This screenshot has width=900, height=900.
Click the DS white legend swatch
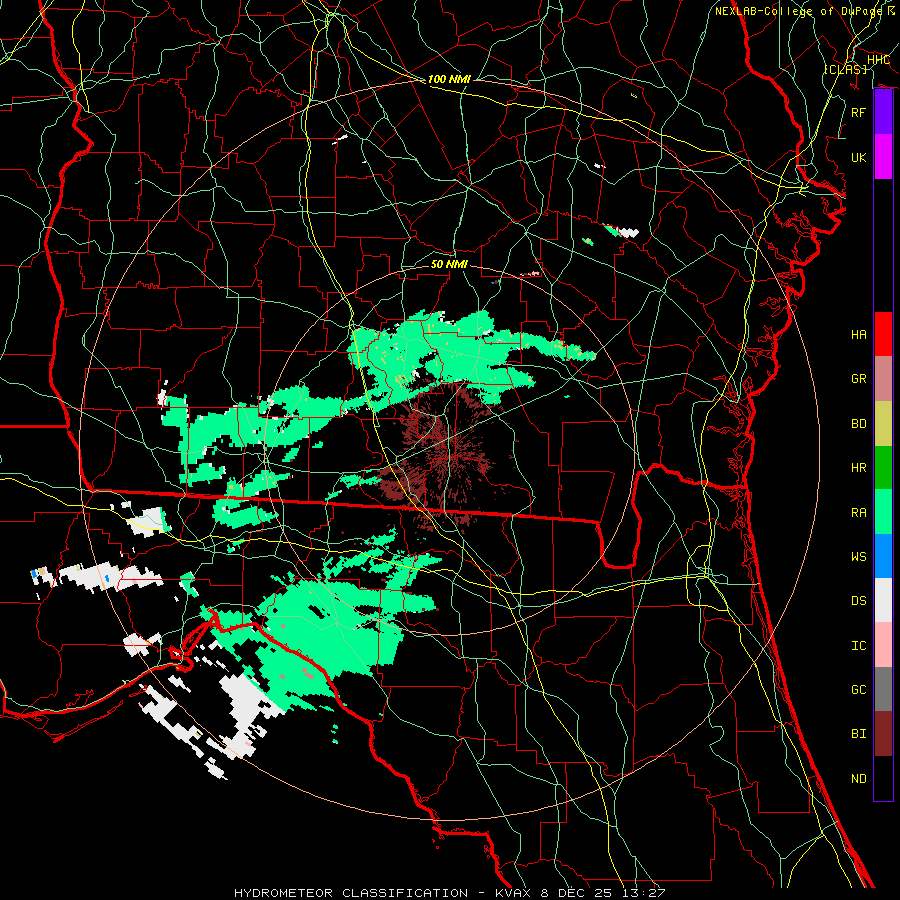(883, 600)
